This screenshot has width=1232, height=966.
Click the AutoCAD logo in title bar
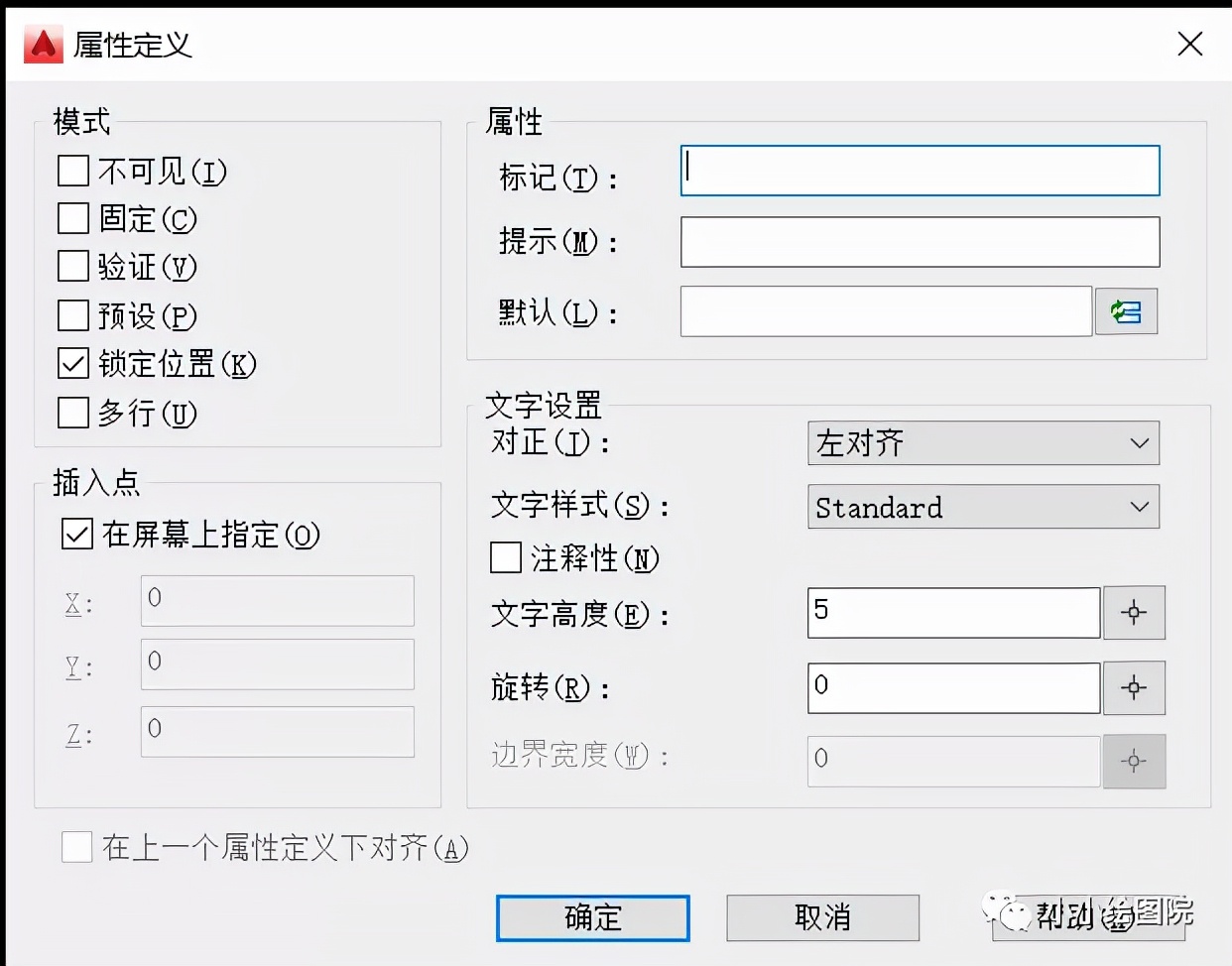(43, 44)
